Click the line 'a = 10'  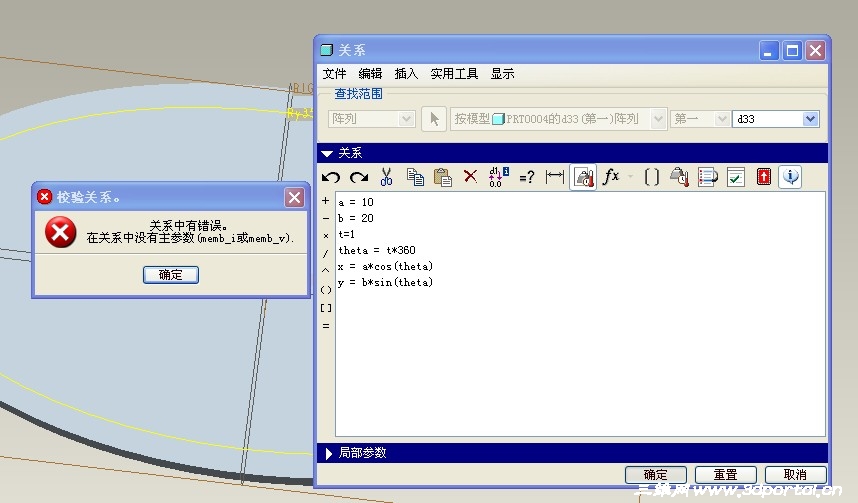click(x=356, y=202)
